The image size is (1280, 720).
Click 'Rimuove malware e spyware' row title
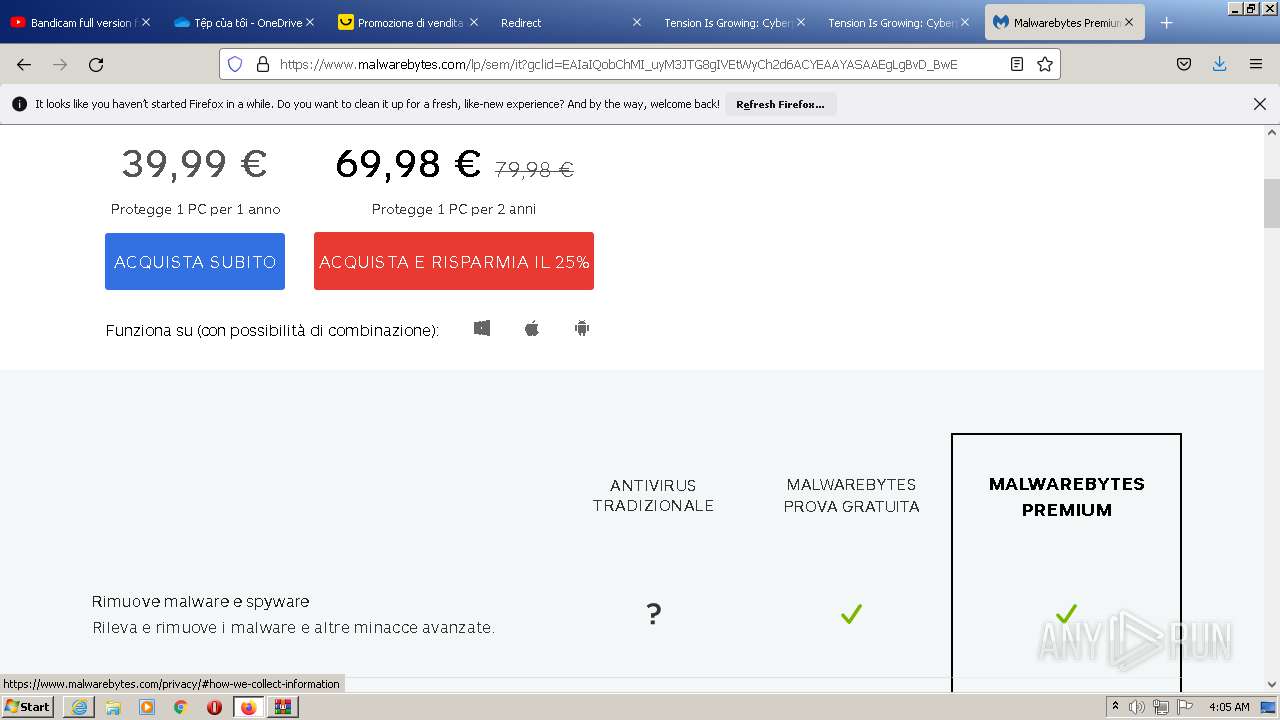point(200,601)
